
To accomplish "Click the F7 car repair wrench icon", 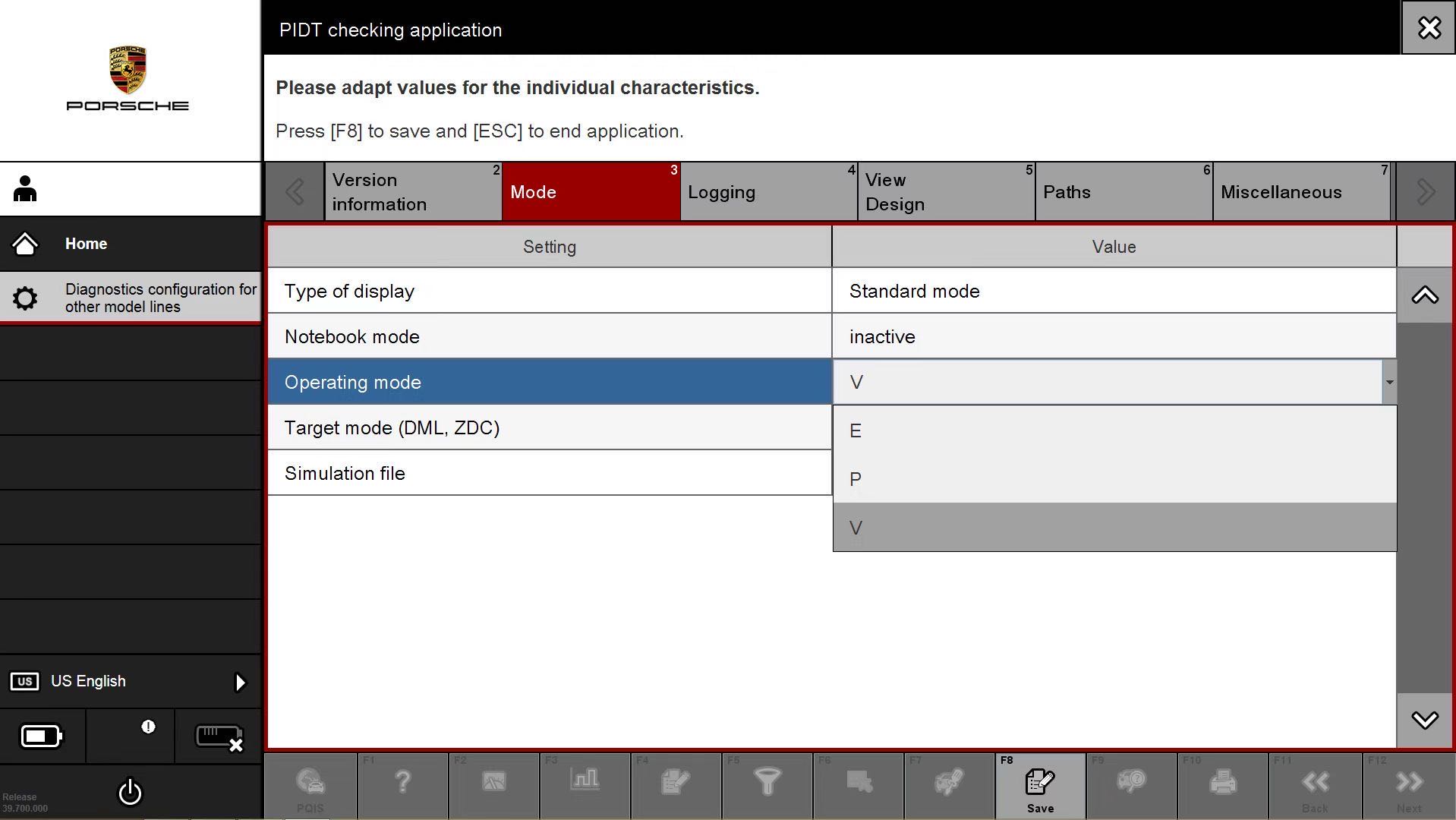I will coord(949,781).
